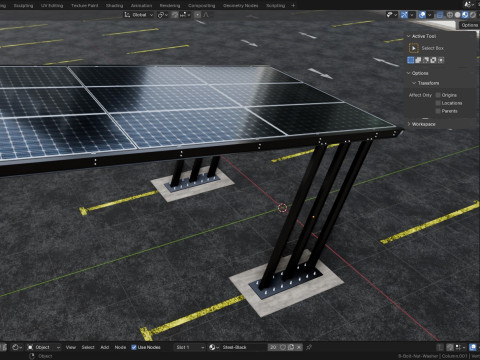Toggle show overlays in viewport header
The width and height of the screenshot is (480, 360).
pyautogui.click(x=422, y=15)
